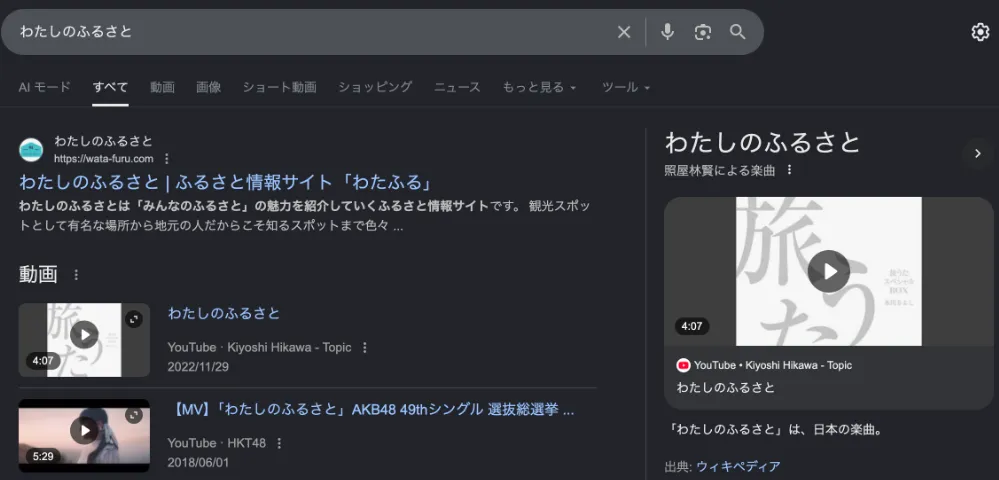Expand the もっと見る dropdown
Viewport: 999px width, 480px height.
click(539, 87)
